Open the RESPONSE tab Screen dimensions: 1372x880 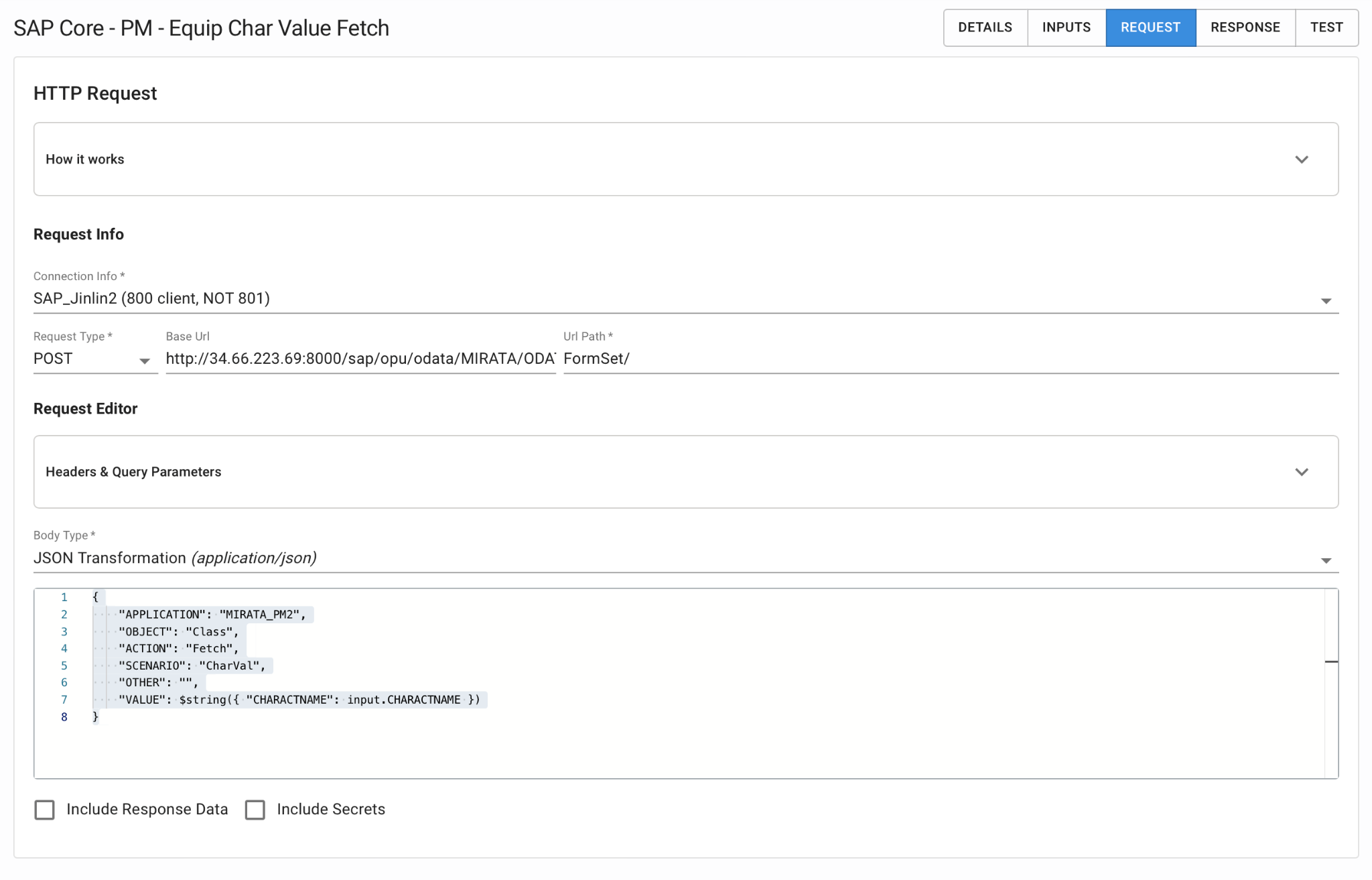pyautogui.click(x=1245, y=27)
